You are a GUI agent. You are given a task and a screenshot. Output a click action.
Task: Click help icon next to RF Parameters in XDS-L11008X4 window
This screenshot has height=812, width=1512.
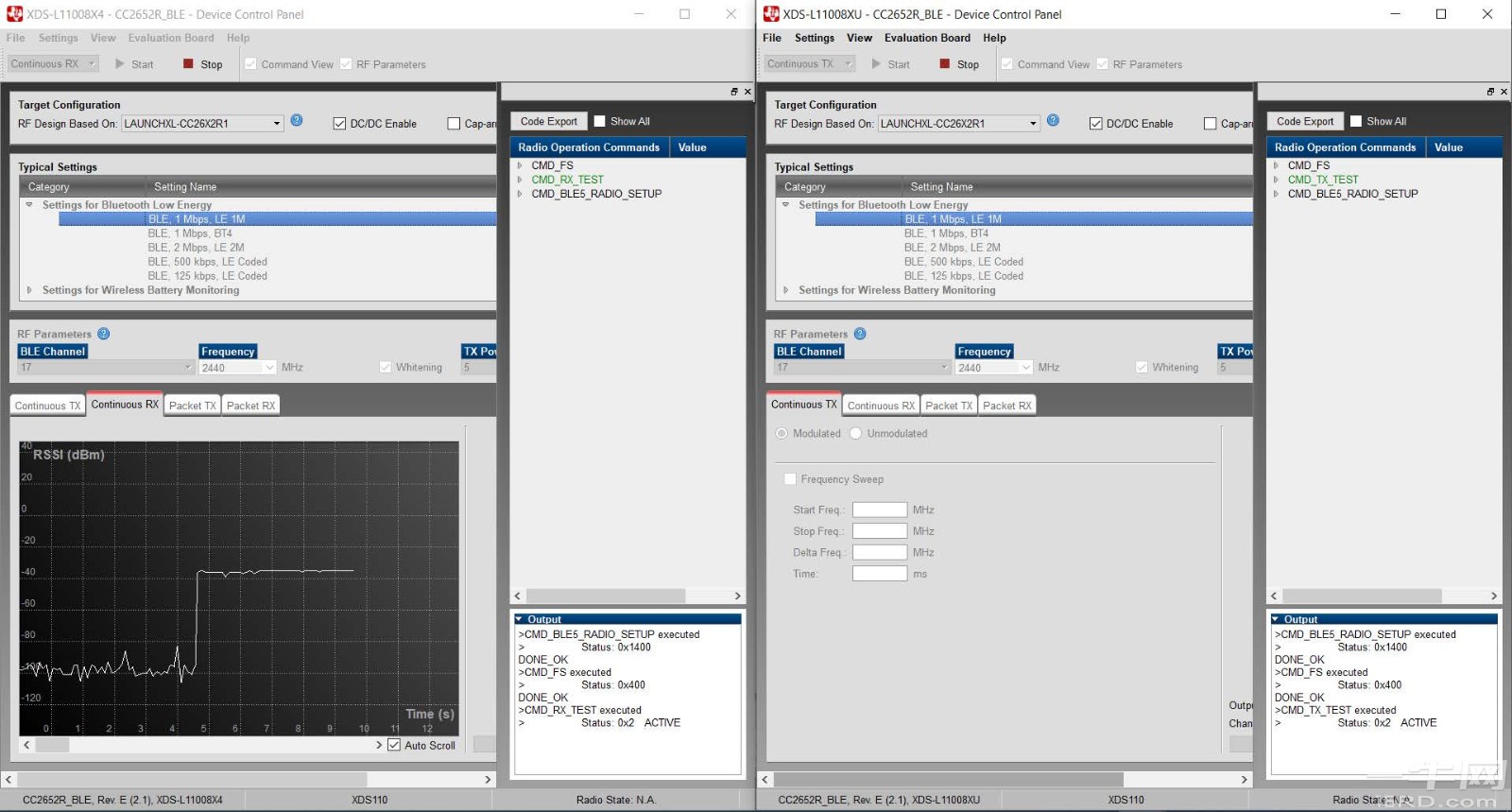click(104, 334)
